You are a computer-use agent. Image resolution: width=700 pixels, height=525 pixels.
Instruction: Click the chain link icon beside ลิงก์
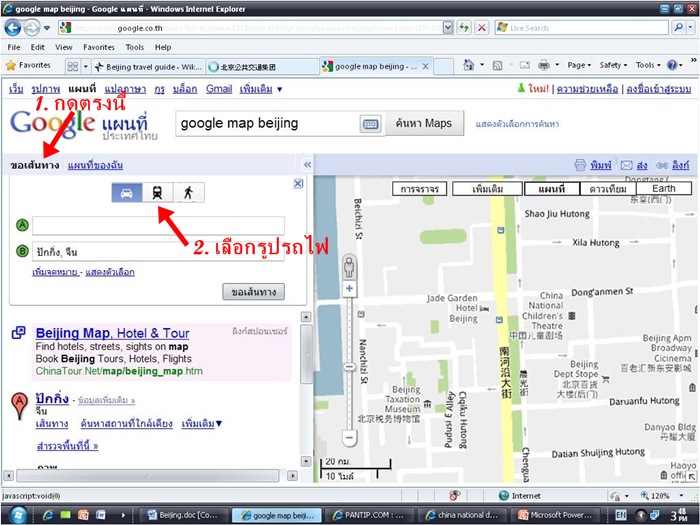click(662, 166)
